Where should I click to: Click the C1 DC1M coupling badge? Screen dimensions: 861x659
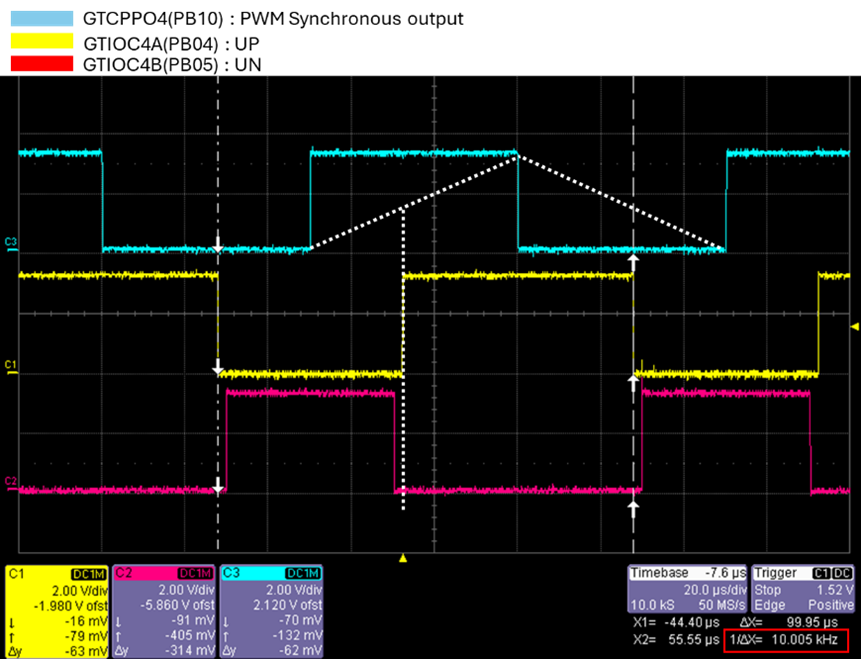pos(88,574)
